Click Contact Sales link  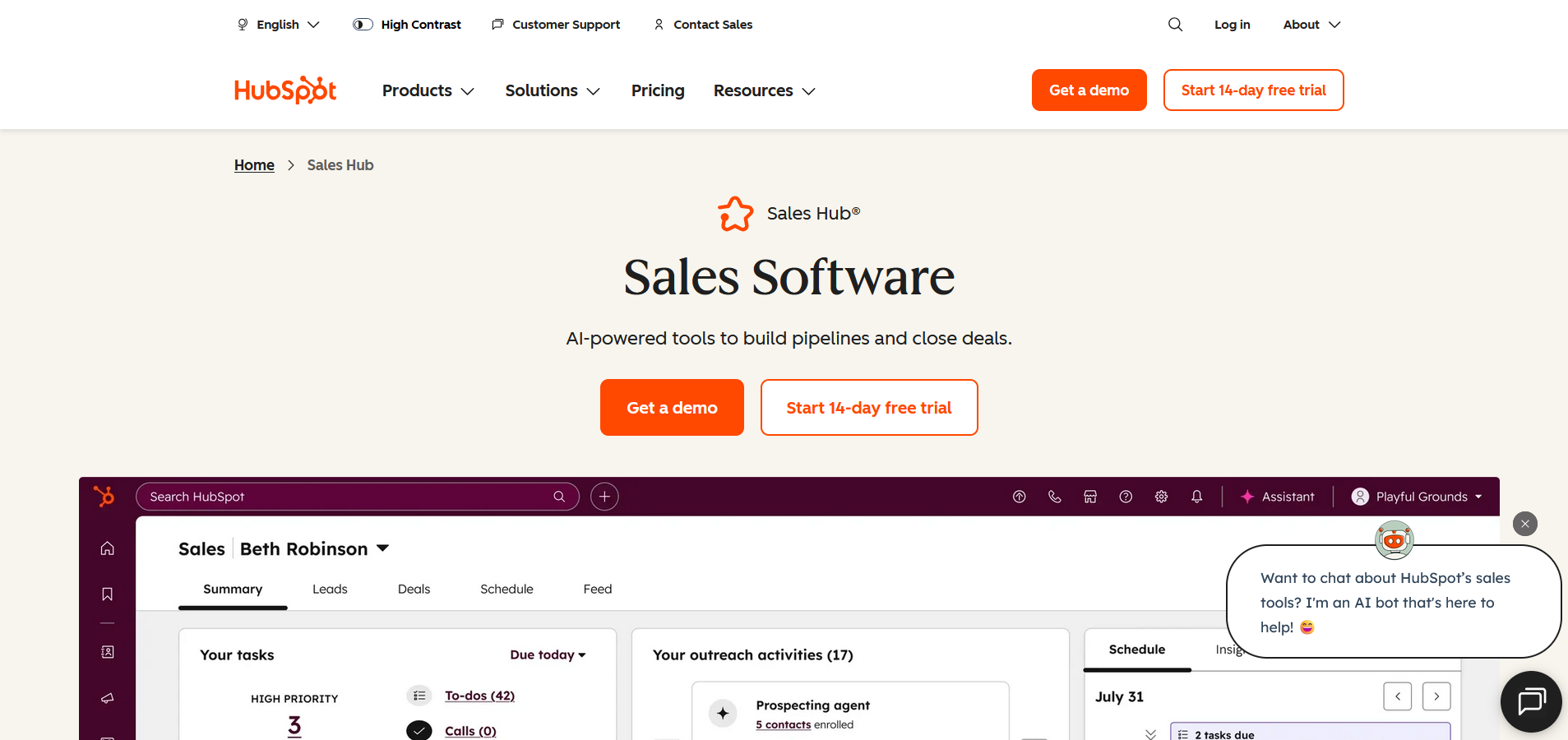pyautogui.click(x=703, y=25)
